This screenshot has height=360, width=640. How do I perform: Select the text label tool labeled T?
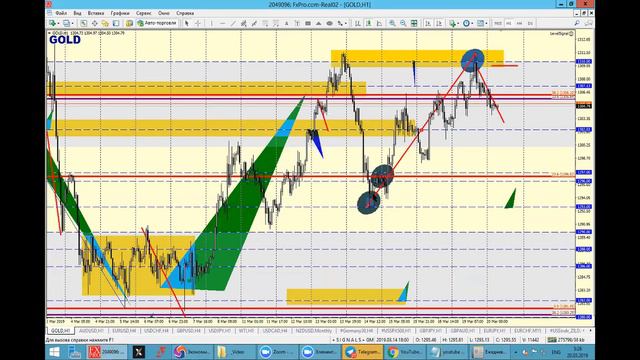(x=297, y=23)
